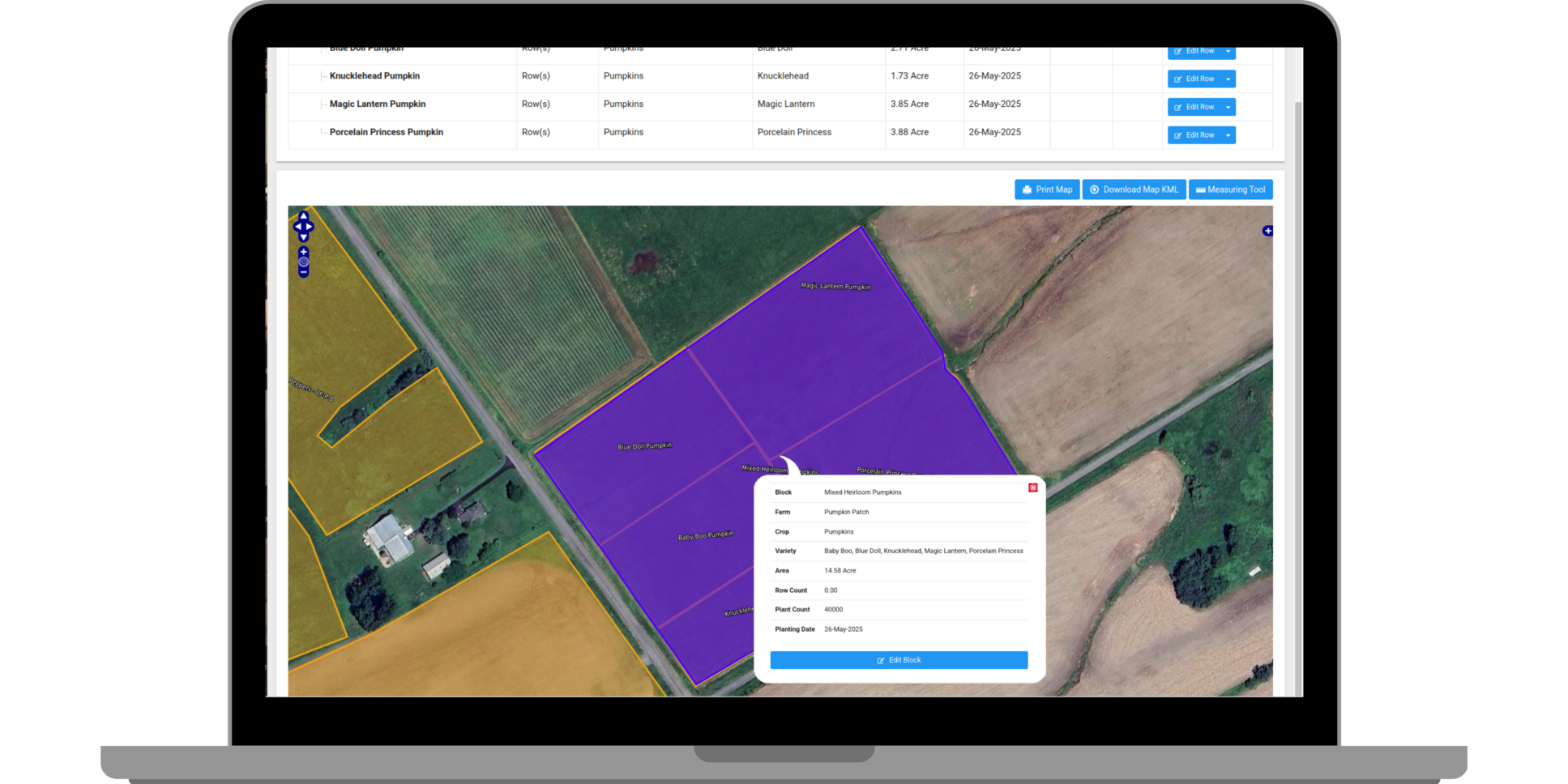
Task: Download Map KML file
Action: 1134,190
